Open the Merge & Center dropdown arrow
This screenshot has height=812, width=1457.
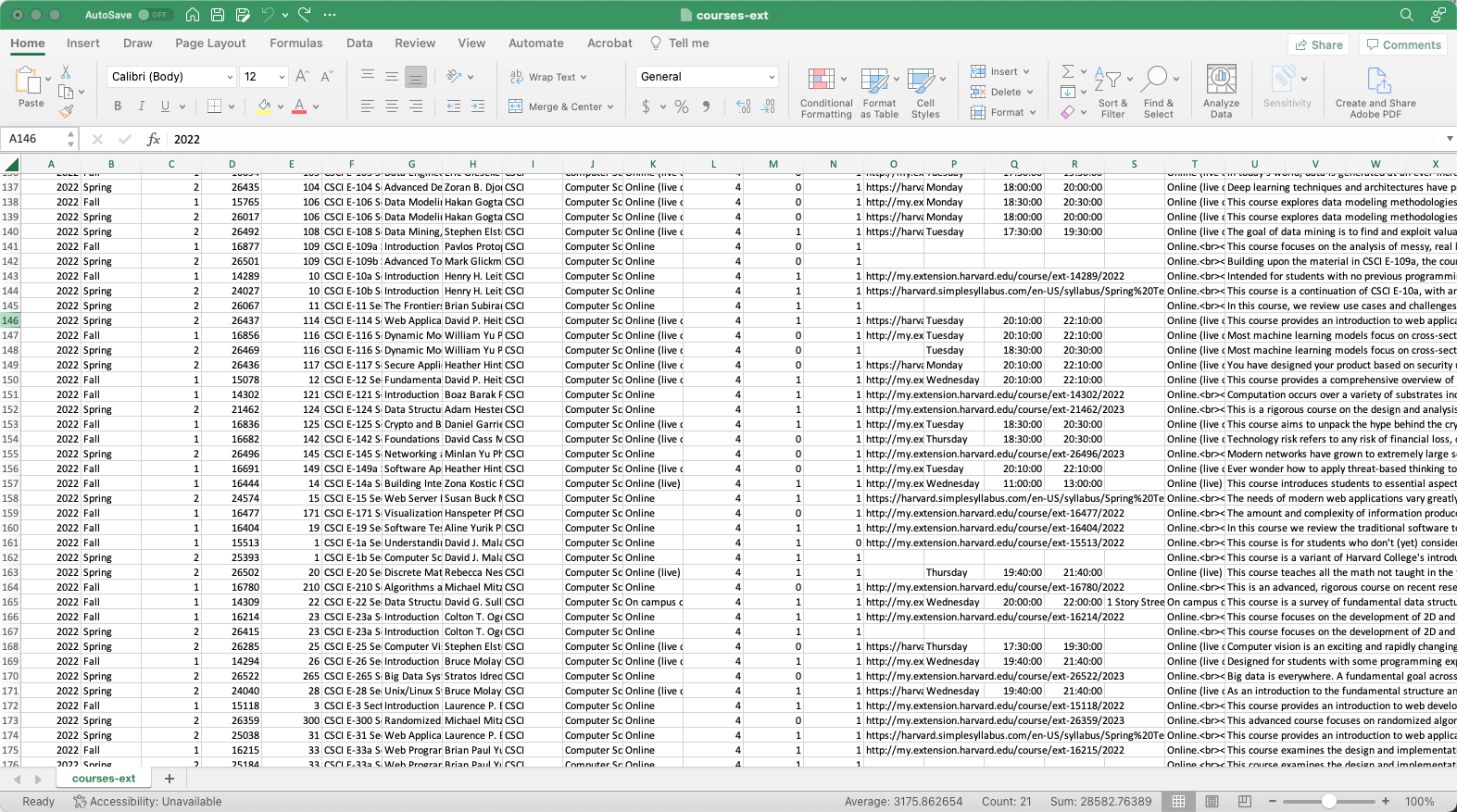(611, 106)
